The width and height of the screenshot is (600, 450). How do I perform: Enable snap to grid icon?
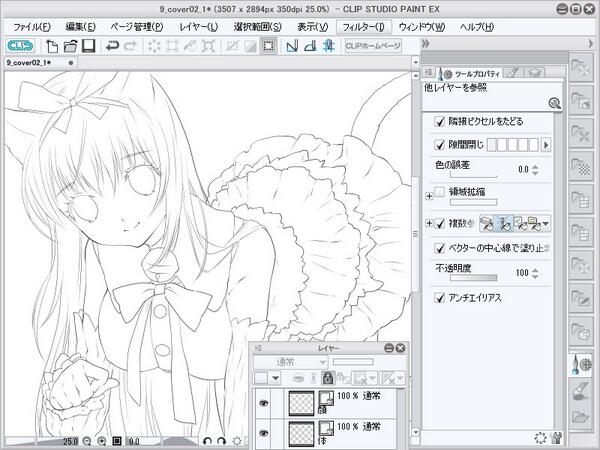(x=328, y=46)
